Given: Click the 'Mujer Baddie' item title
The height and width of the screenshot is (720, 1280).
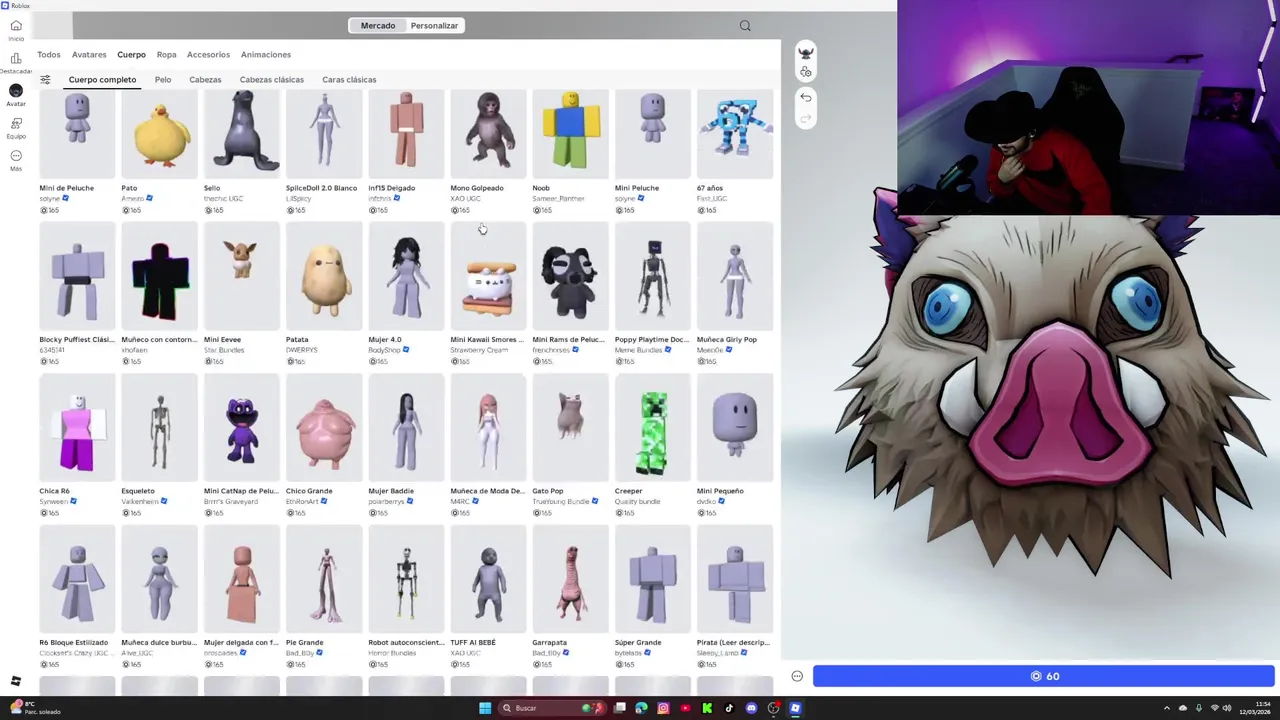Looking at the screenshot, I should pos(391,491).
